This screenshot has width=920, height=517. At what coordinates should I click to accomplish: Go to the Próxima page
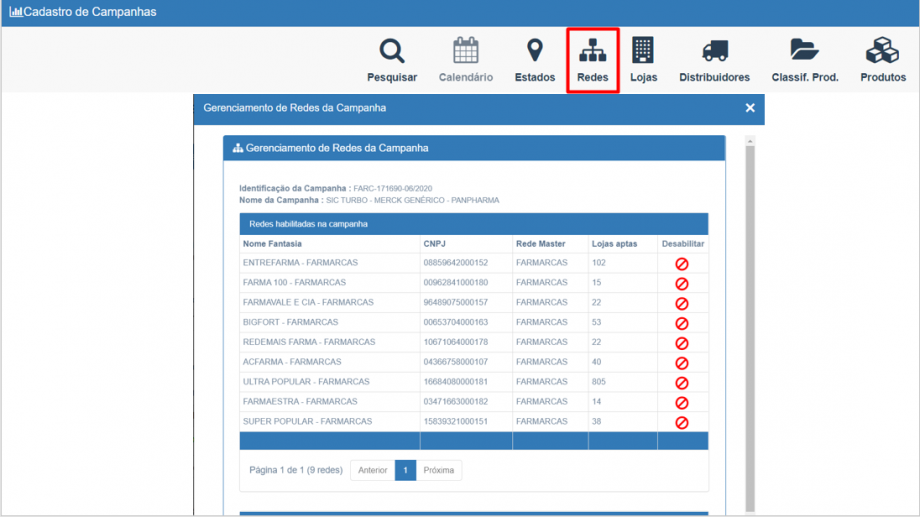click(438, 470)
